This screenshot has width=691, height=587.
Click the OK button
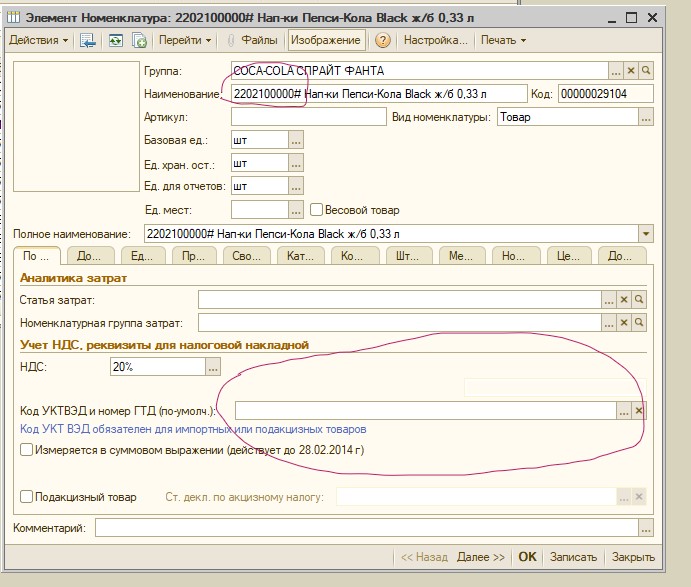[527, 557]
